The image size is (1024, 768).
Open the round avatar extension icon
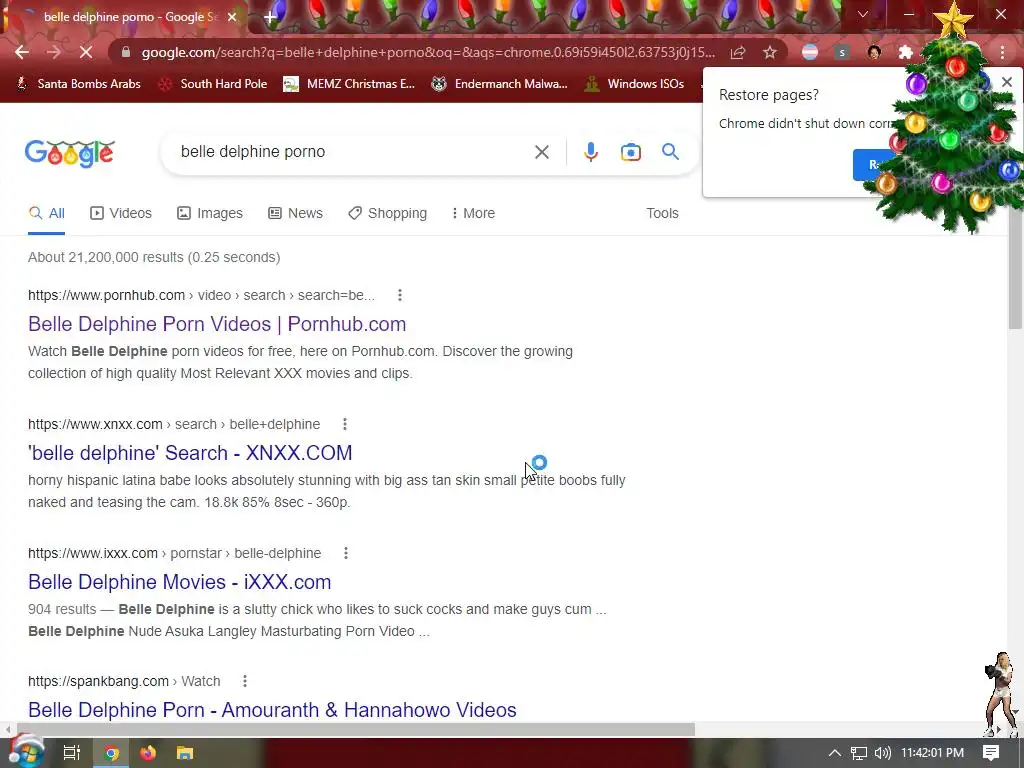pos(874,52)
